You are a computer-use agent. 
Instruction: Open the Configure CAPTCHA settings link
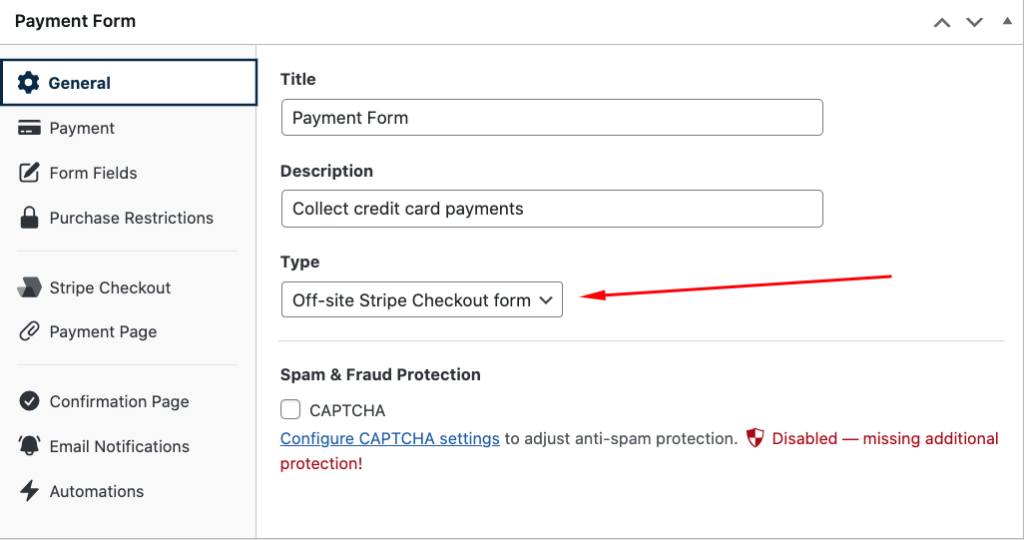tap(390, 439)
